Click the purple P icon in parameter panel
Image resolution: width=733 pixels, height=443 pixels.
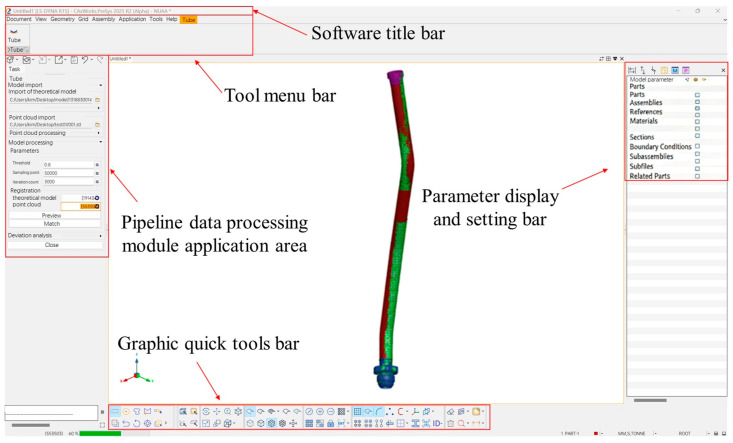686,70
